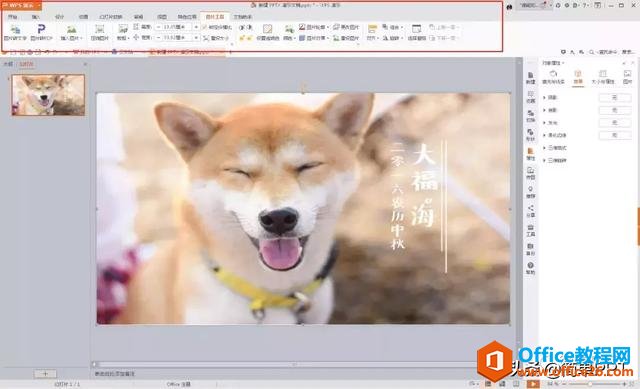This screenshot has height=389, width=640.
Task: Open the Align (对齐) dropdown
Action: (x=372, y=32)
